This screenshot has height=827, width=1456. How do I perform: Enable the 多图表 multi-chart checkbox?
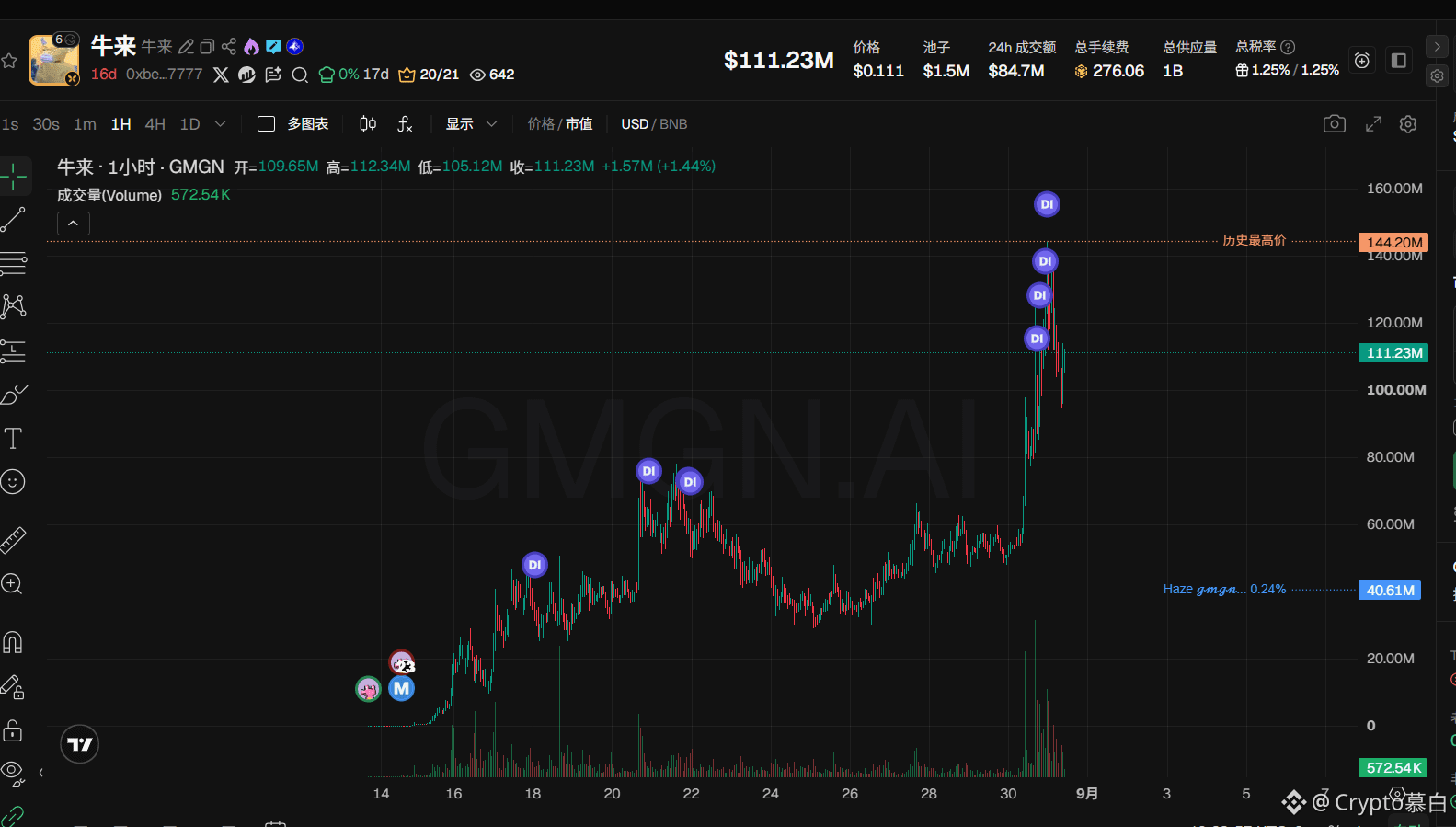tap(266, 124)
